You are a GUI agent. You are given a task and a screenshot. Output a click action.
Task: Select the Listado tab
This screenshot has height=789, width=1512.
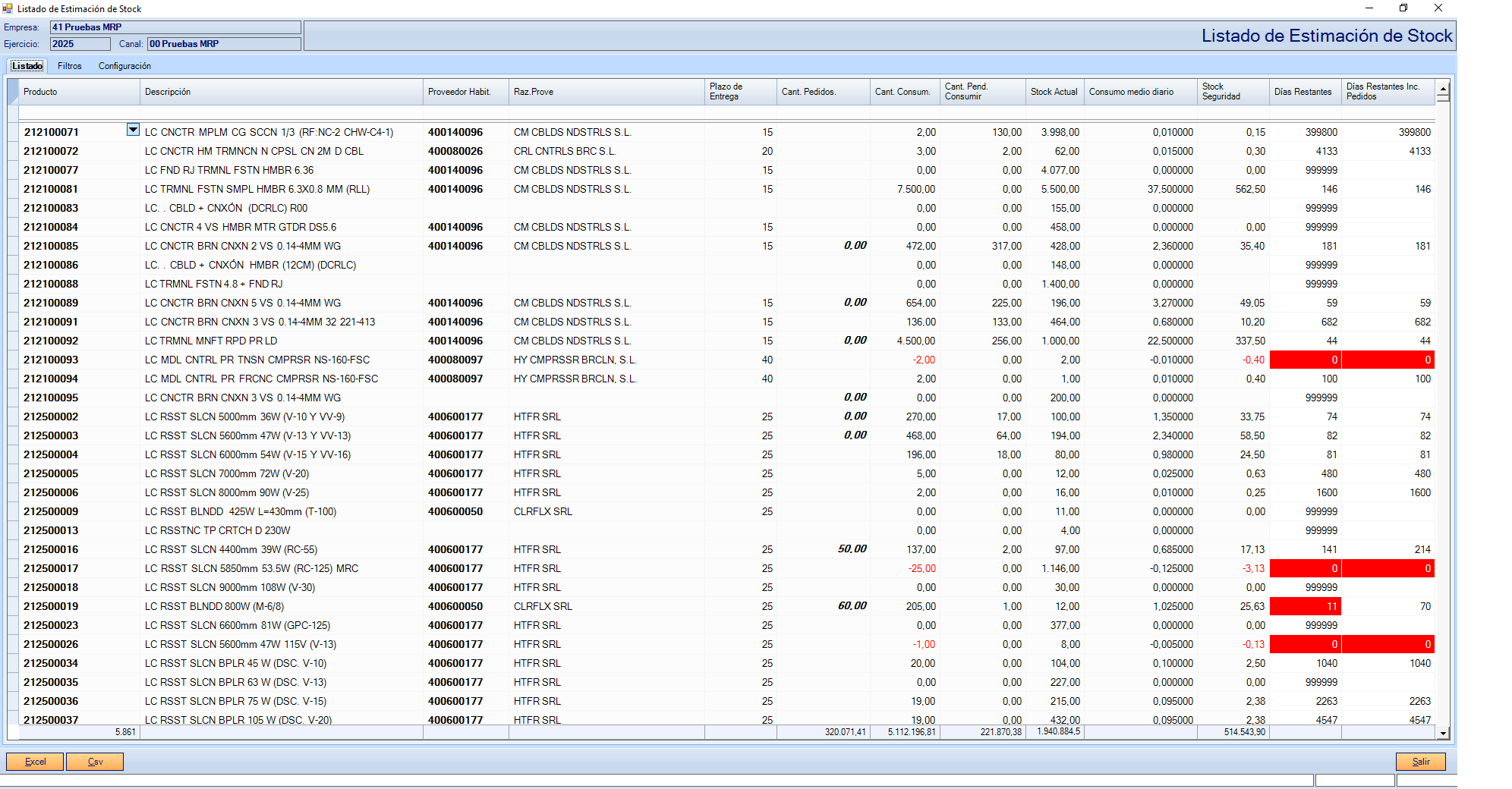point(27,66)
